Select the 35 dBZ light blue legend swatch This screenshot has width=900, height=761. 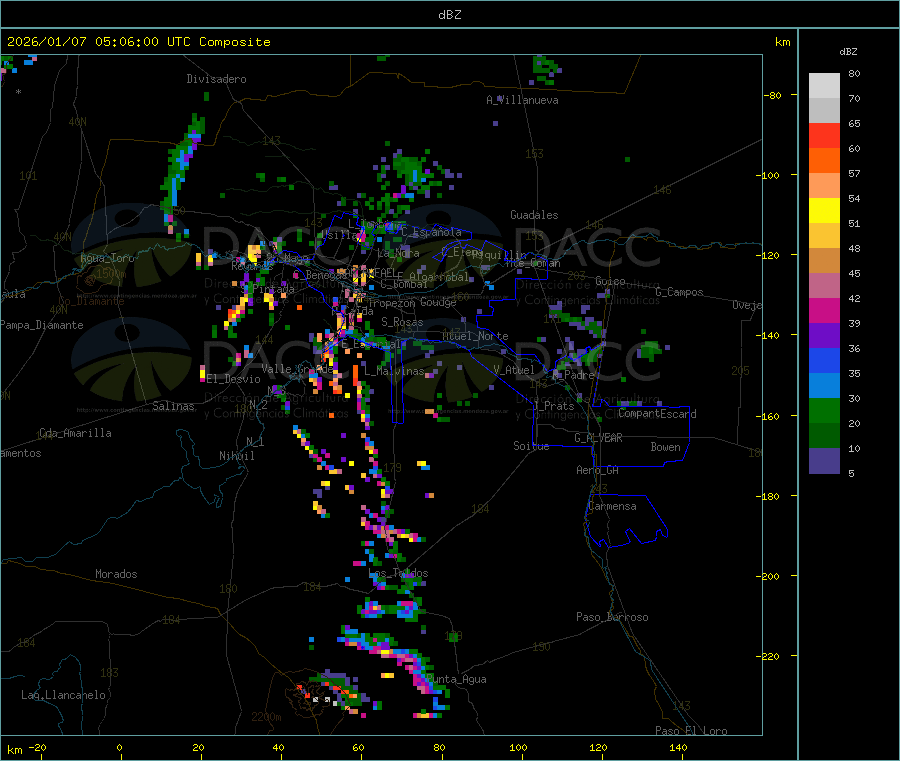pos(824,386)
